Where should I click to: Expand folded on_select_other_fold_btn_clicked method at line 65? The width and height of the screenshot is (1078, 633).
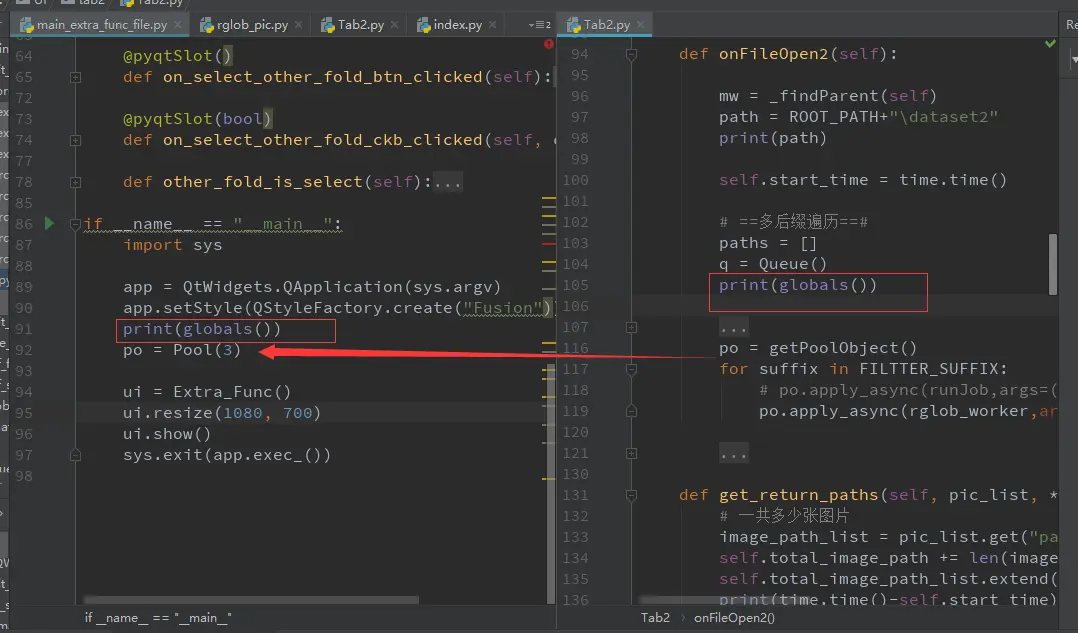click(76, 77)
